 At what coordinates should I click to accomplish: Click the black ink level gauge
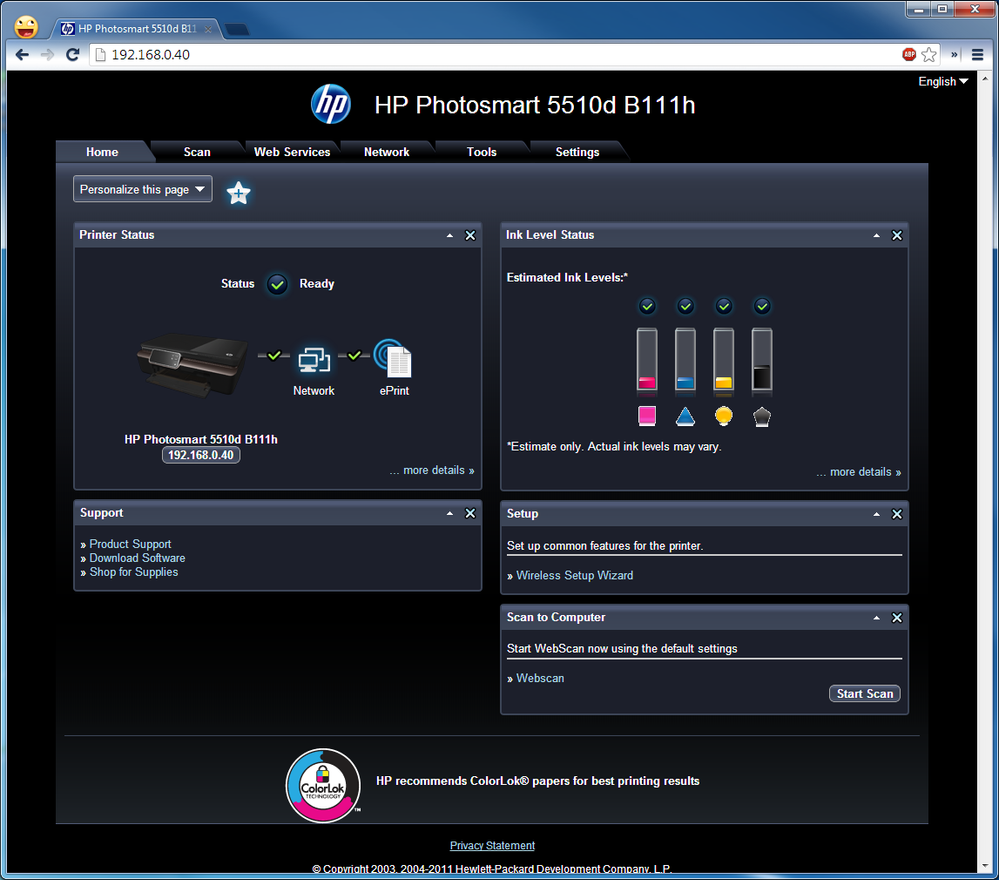point(762,359)
